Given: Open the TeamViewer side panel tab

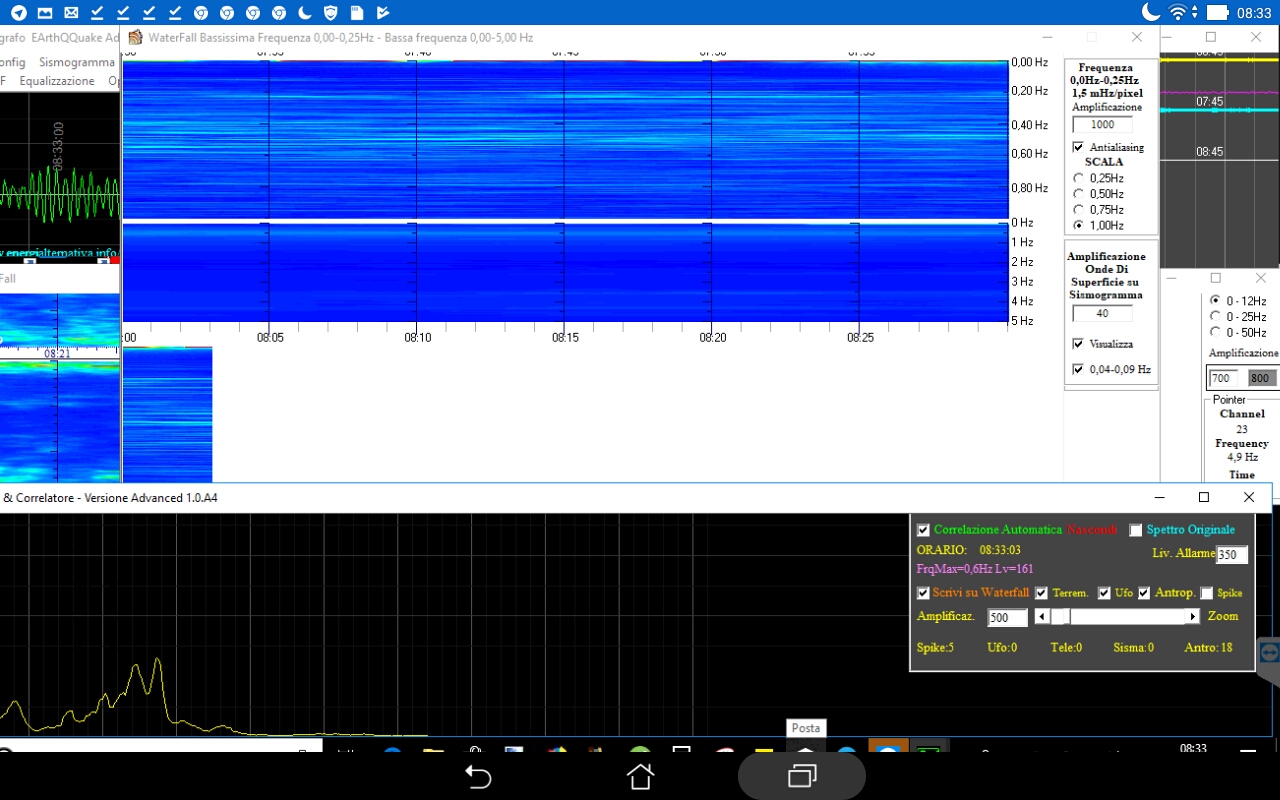Looking at the screenshot, I should tap(1269, 652).
